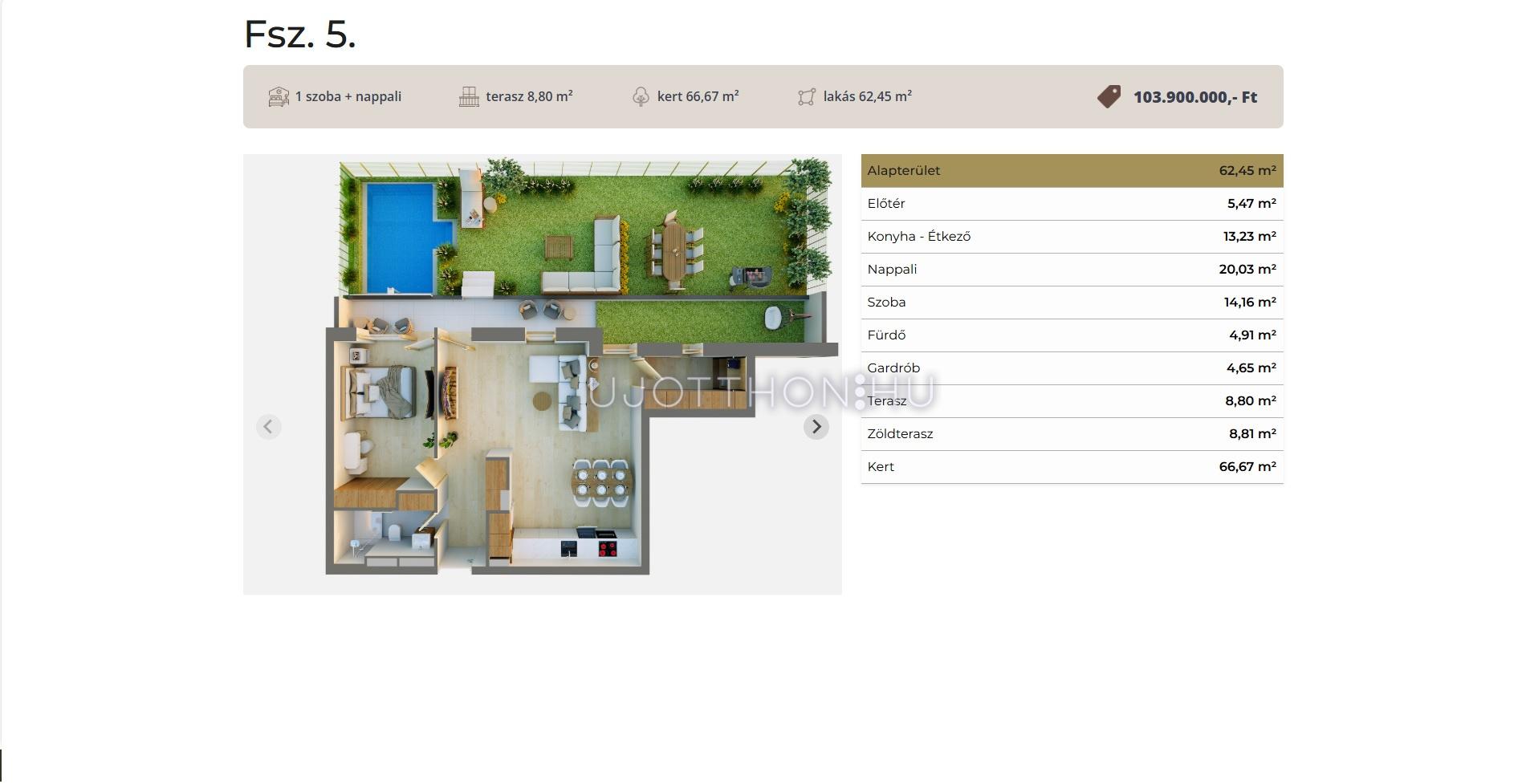The height and width of the screenshot is (784, 1522).
Task: Select the Szoba row in area table
Action: 1072,303
